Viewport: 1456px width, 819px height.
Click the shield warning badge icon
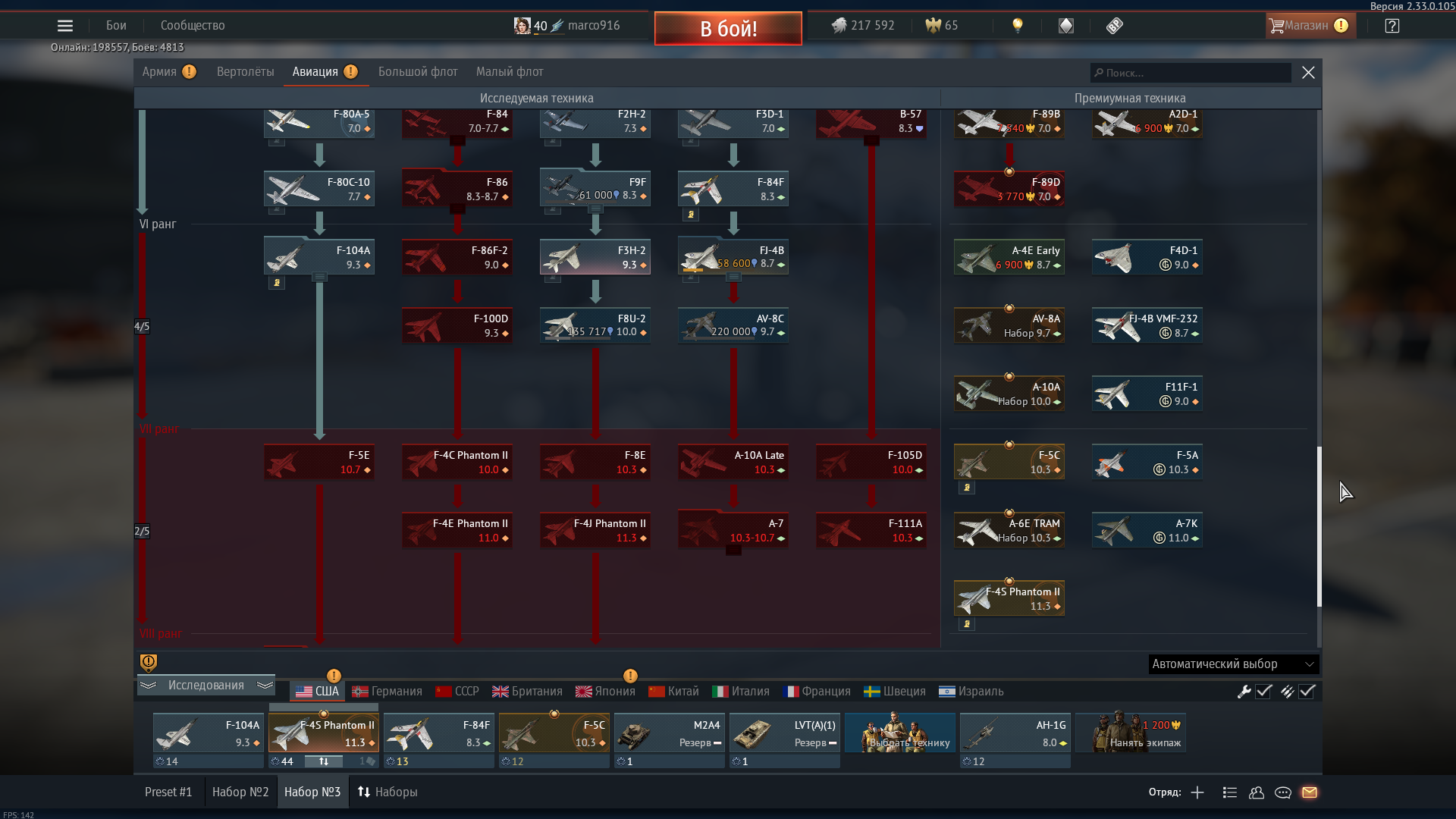[149, 663]
